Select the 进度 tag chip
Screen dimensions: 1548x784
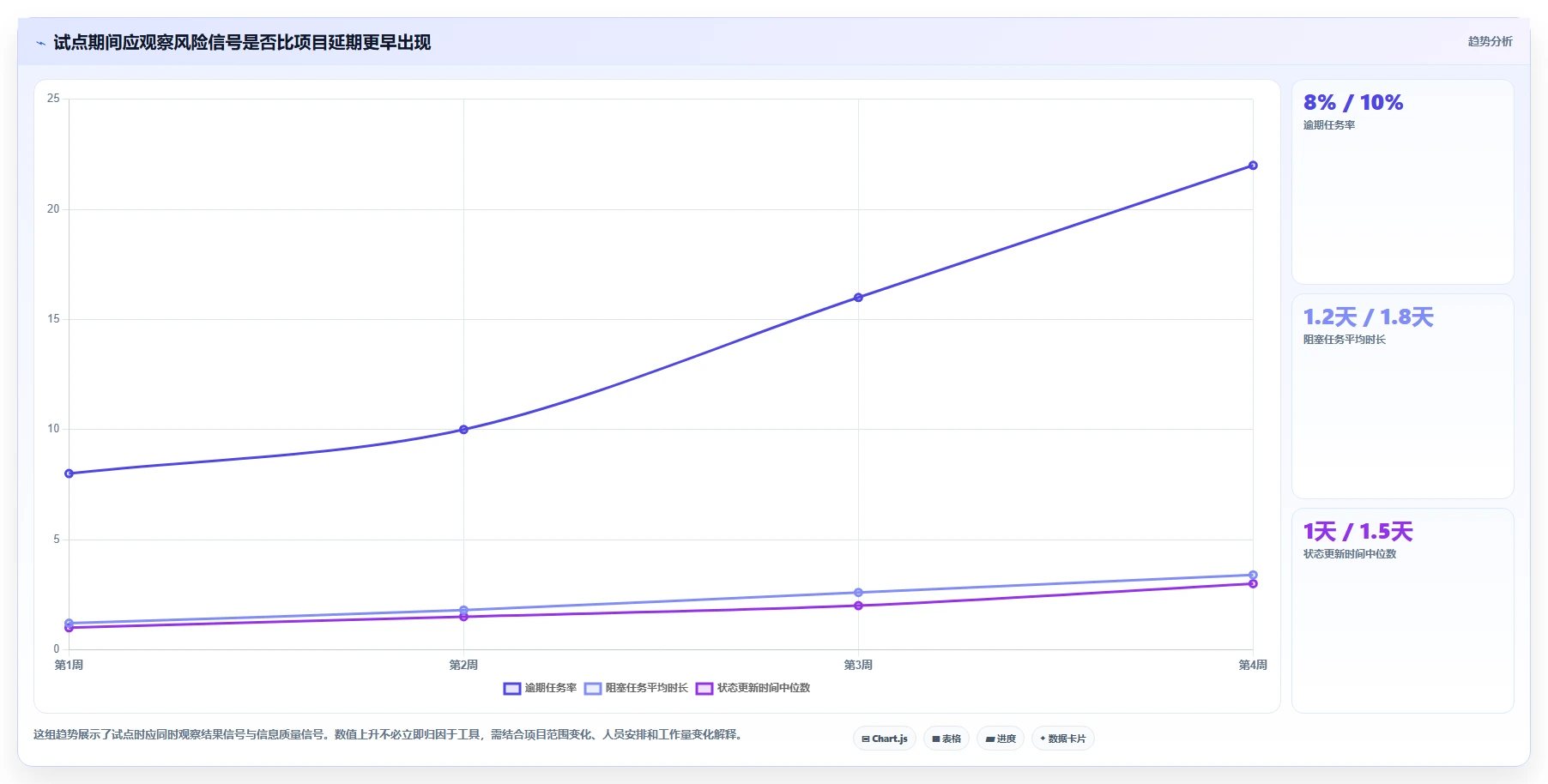(1001, 739)
